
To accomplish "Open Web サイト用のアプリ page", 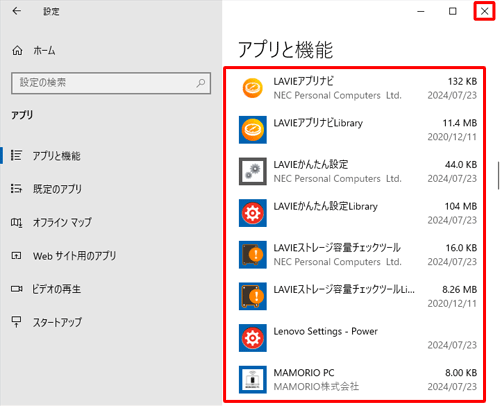I will [75, 256].
